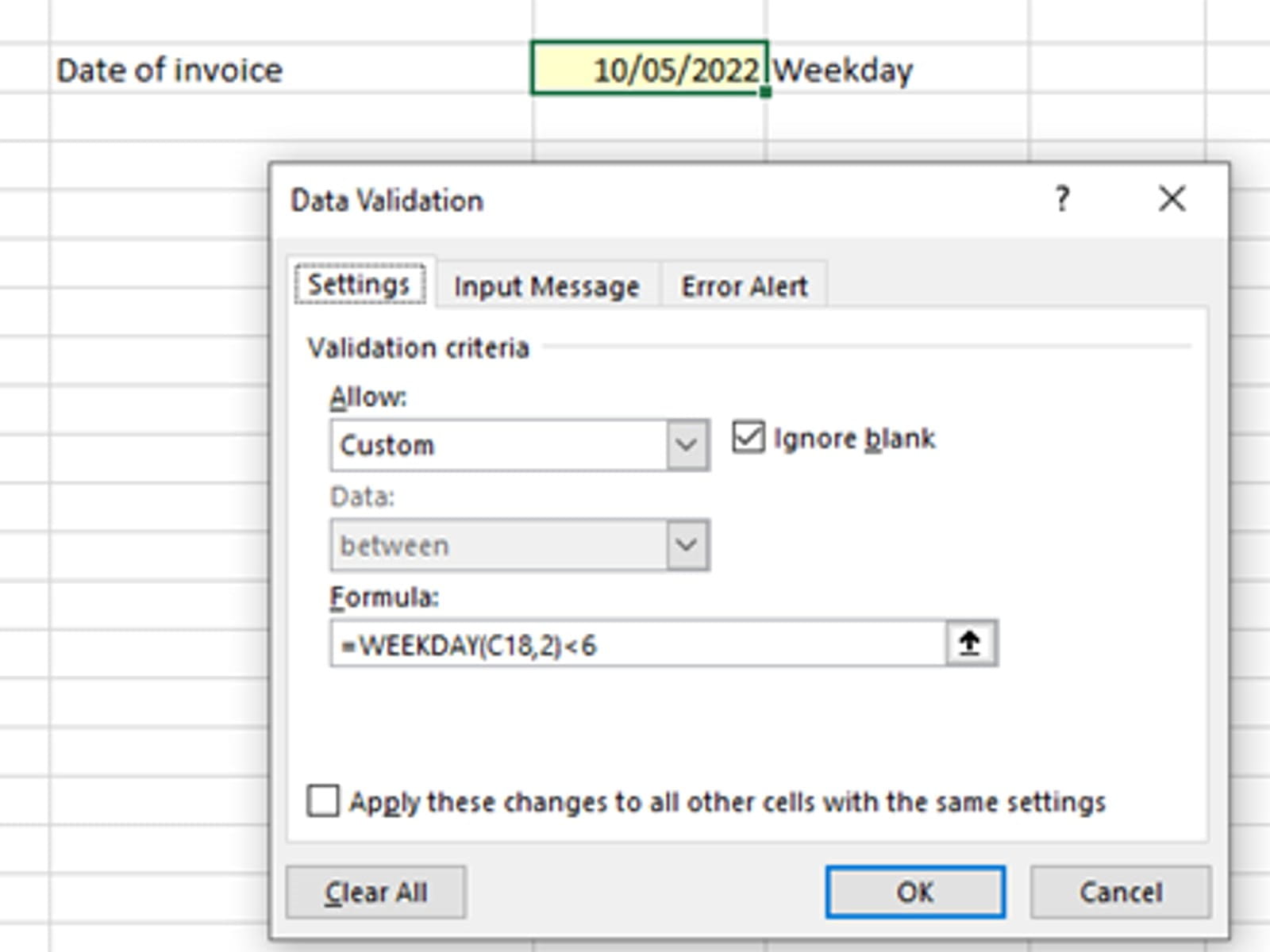
Task: Enable Apply these changes to all cells
Action: tap(324, 801)
